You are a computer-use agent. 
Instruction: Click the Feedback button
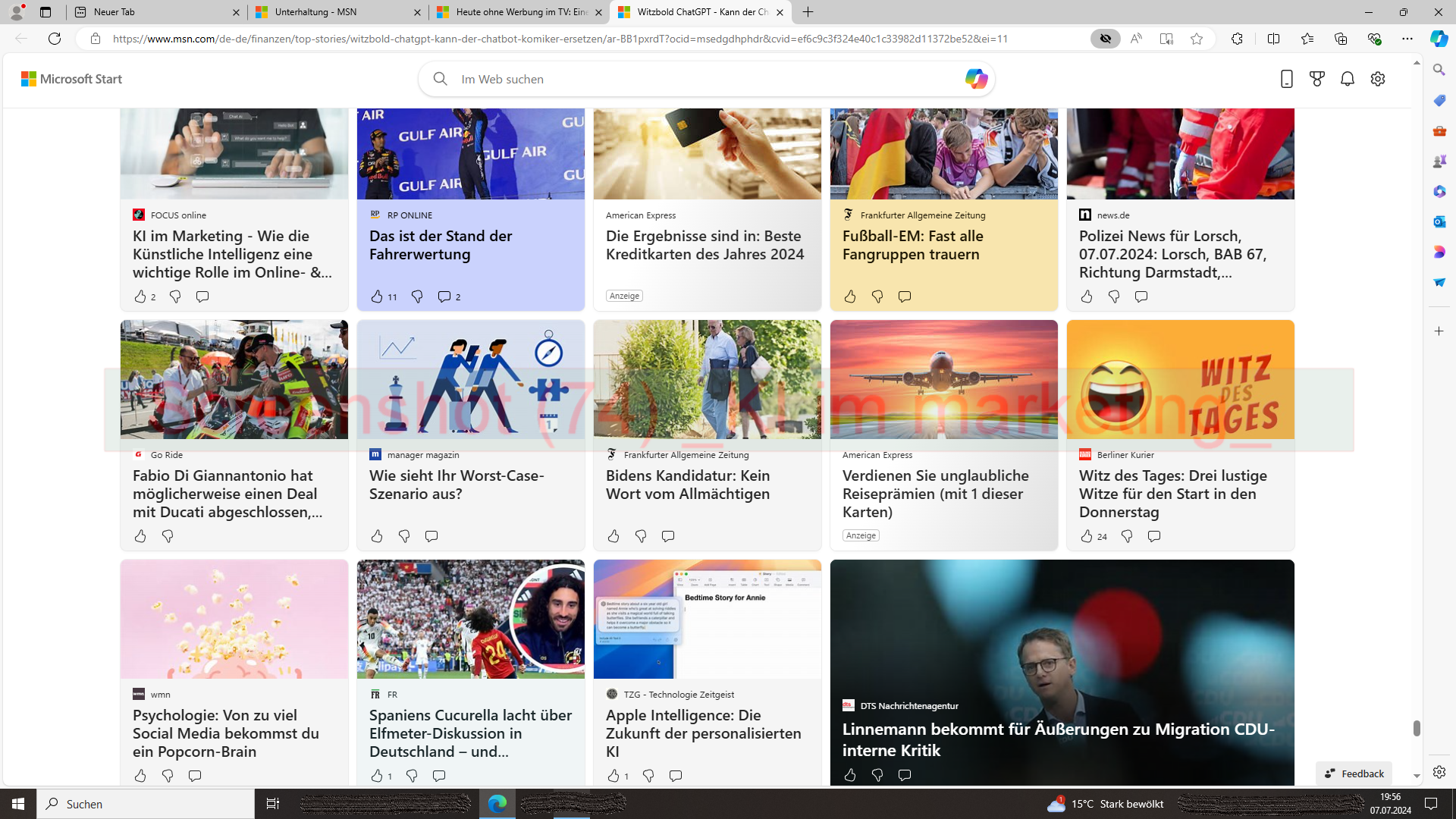coord(1354,773)
